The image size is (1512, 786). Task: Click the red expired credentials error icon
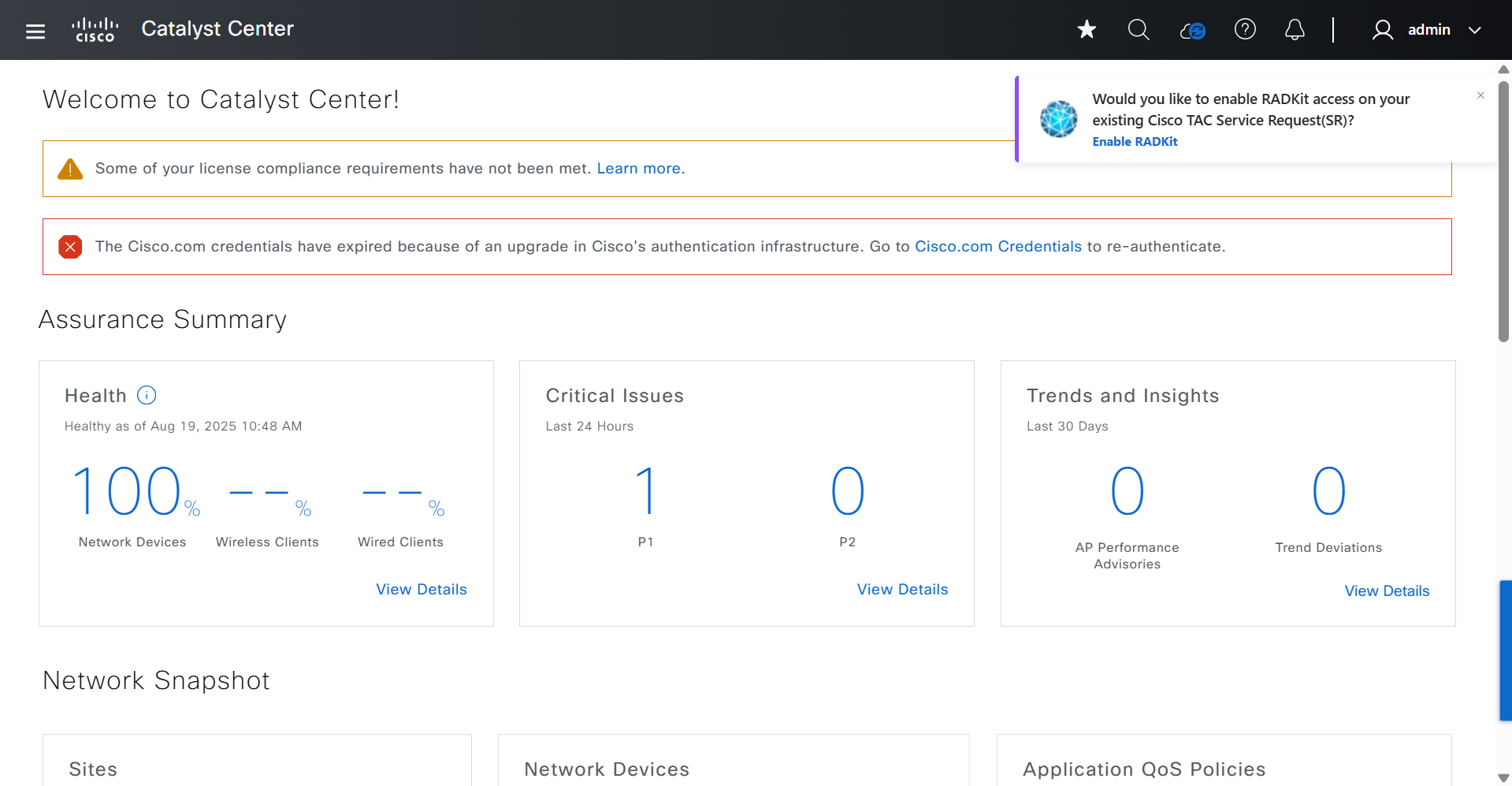pos(70,247)
